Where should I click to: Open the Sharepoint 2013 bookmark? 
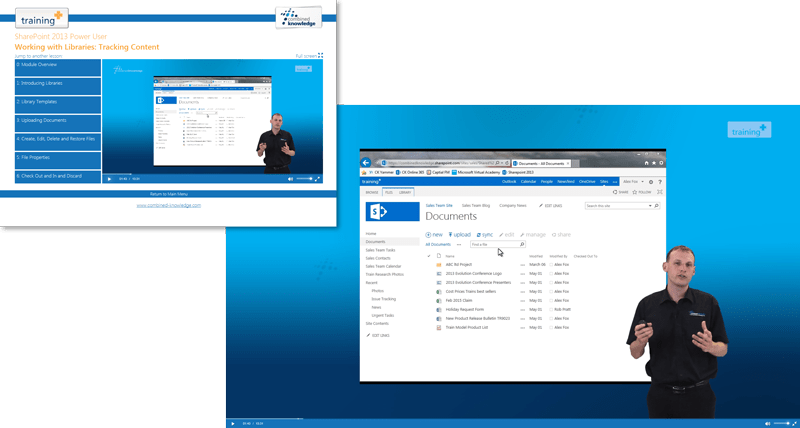(x=517, y=172)
